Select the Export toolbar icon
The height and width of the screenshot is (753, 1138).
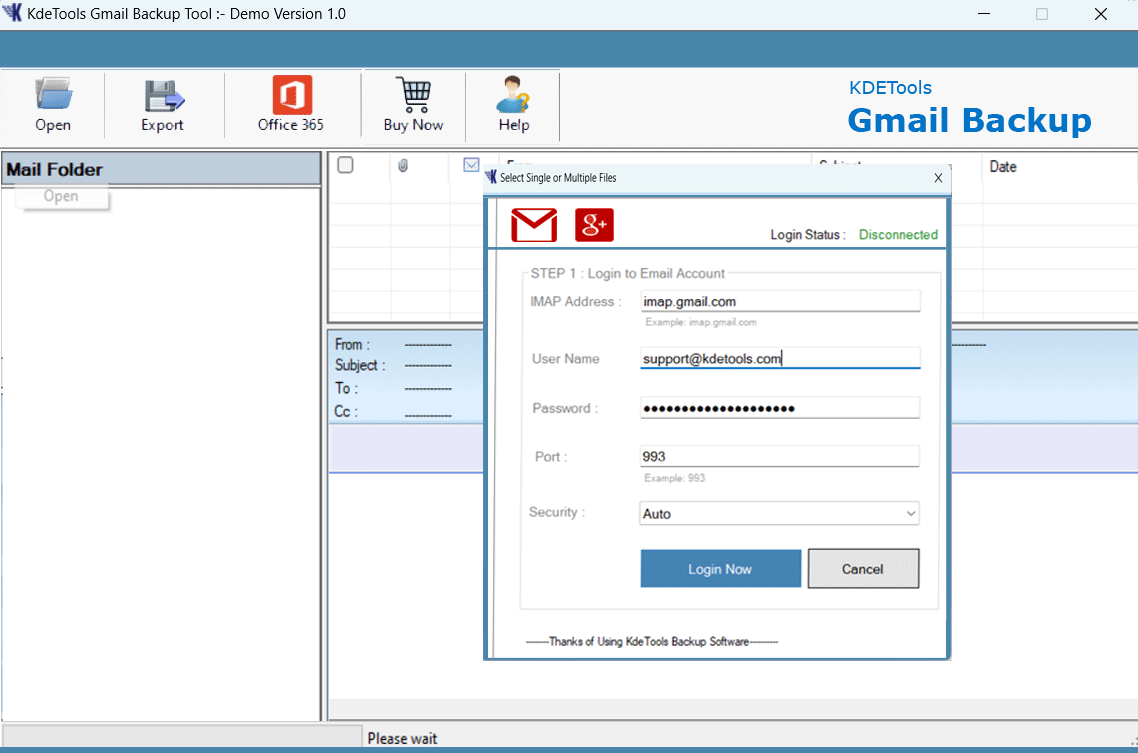click(162, 103)
